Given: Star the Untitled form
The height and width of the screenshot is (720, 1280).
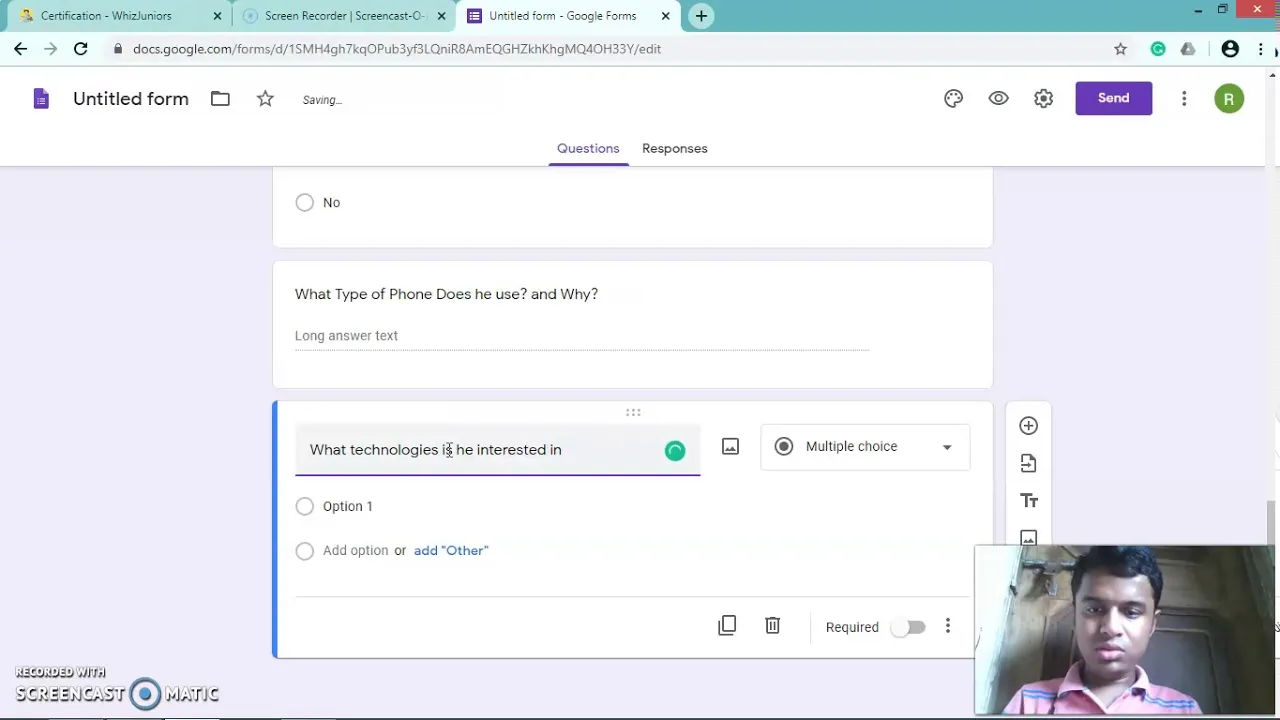Looking at the screenshot, I should [265, 98].
